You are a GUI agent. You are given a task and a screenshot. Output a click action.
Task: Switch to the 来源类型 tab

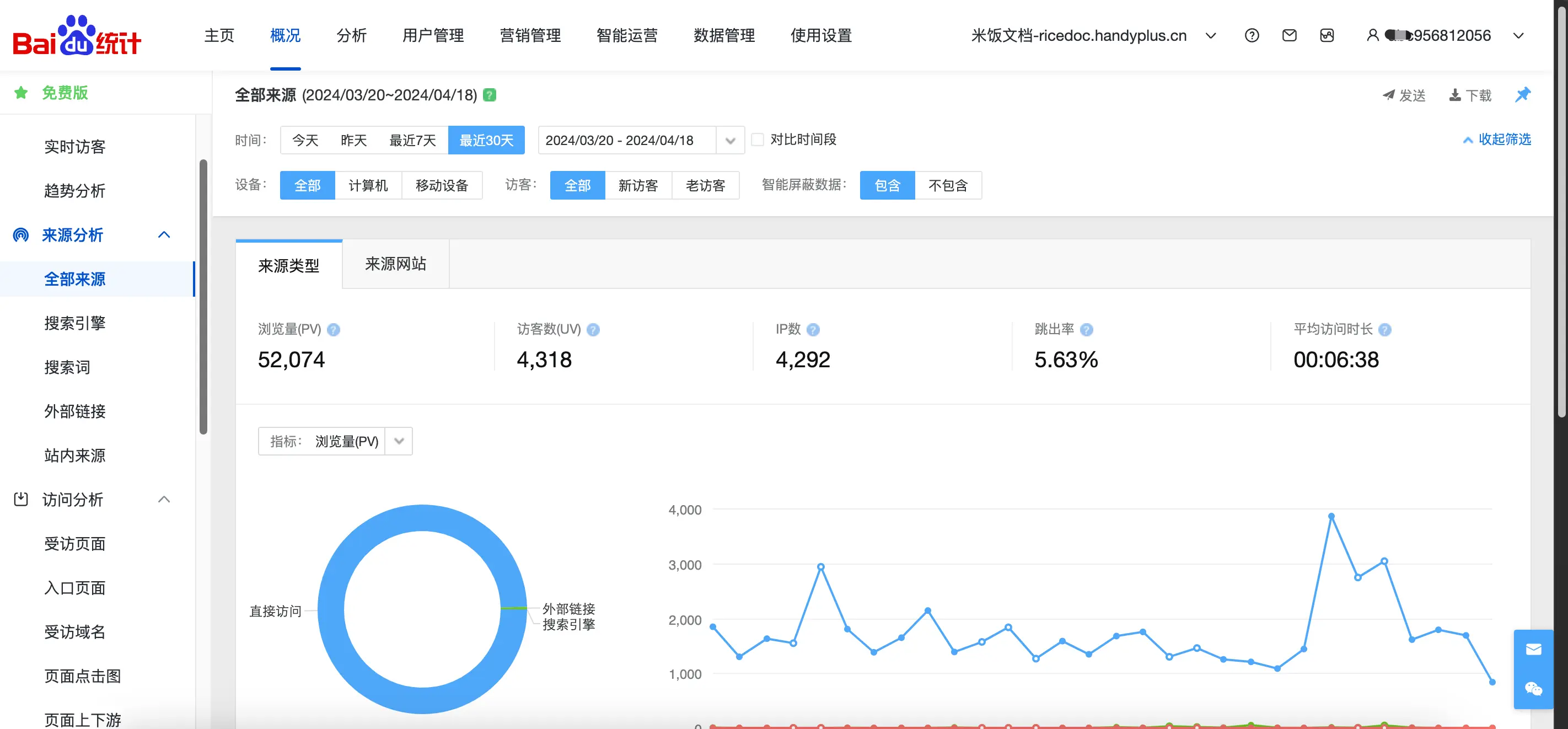click(288, 265)
